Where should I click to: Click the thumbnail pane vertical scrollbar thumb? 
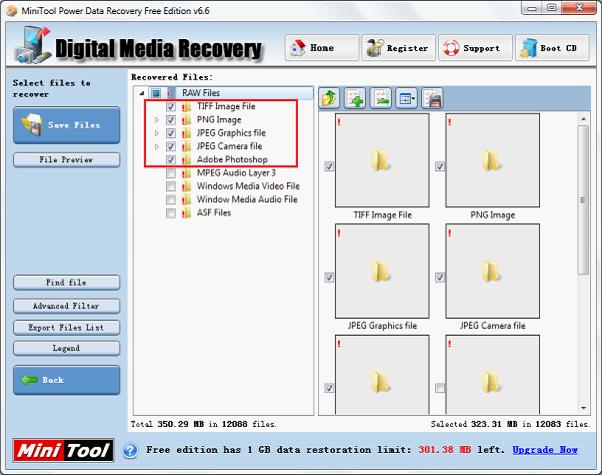point(584,200)
